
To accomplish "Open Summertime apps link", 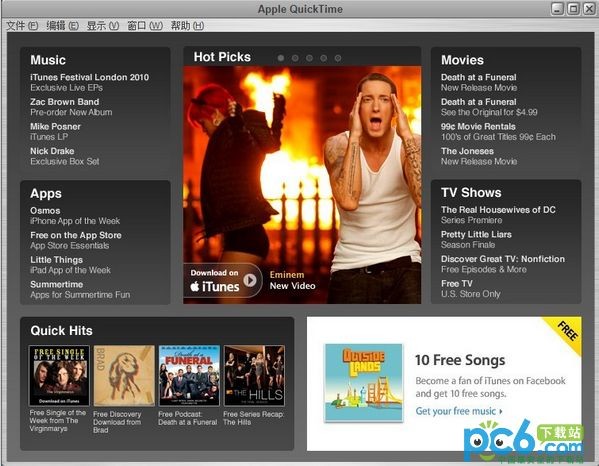I will coord(80,290).
